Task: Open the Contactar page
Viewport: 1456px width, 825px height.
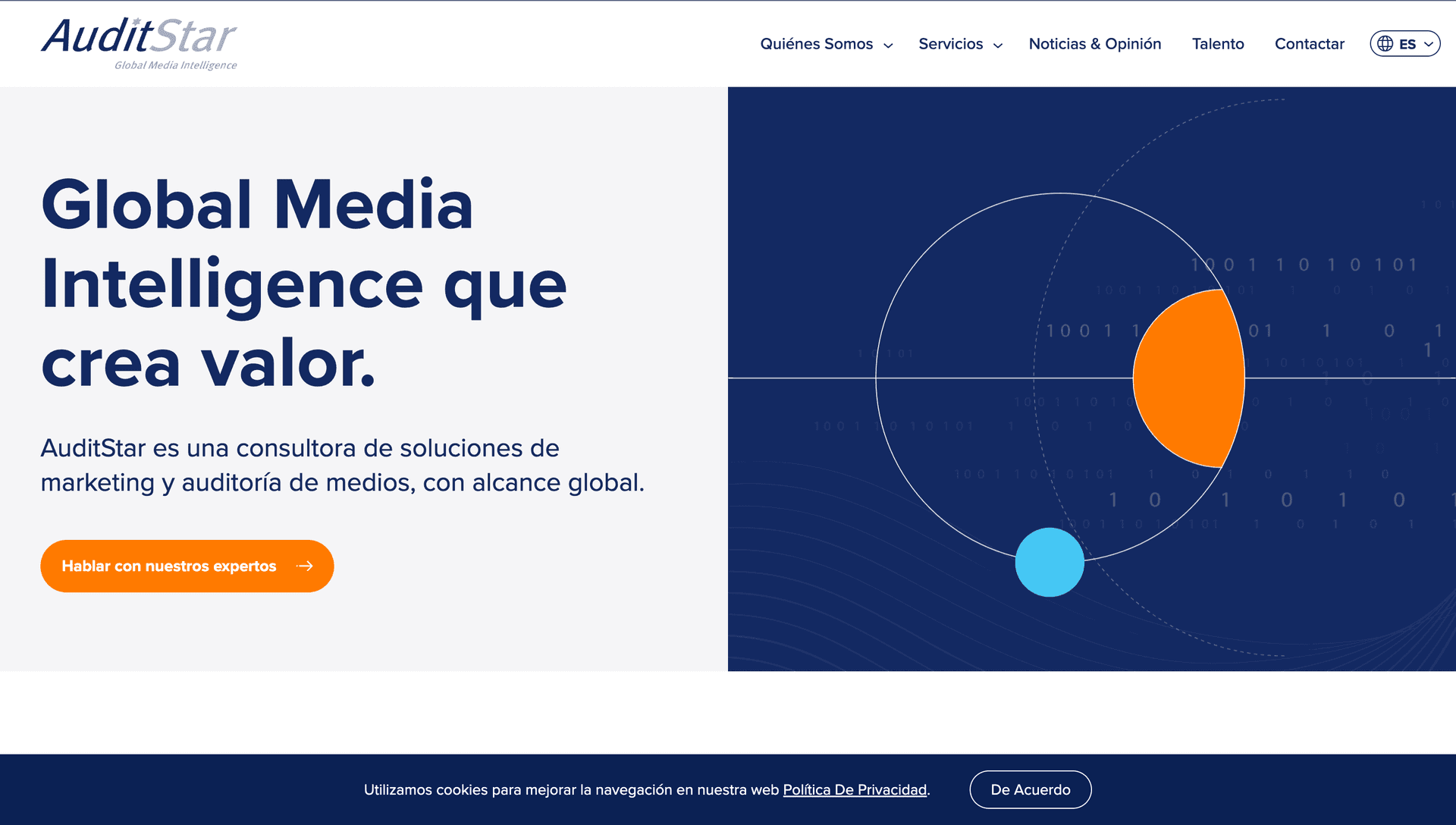Action: coord(1310,44)
